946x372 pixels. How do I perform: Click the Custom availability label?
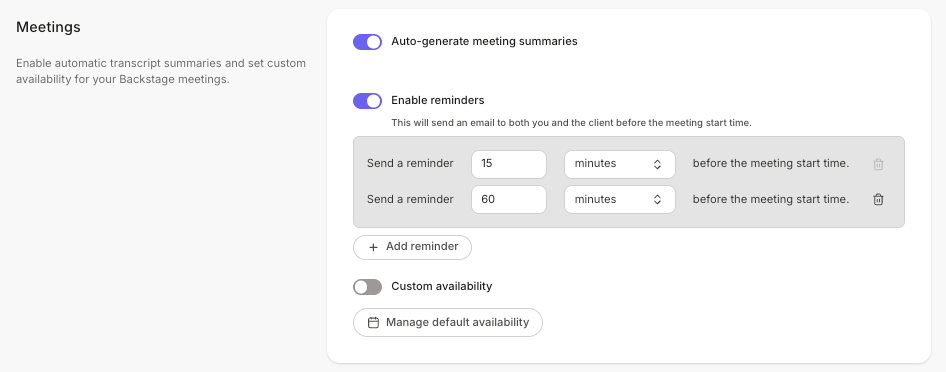coord(442,286)
